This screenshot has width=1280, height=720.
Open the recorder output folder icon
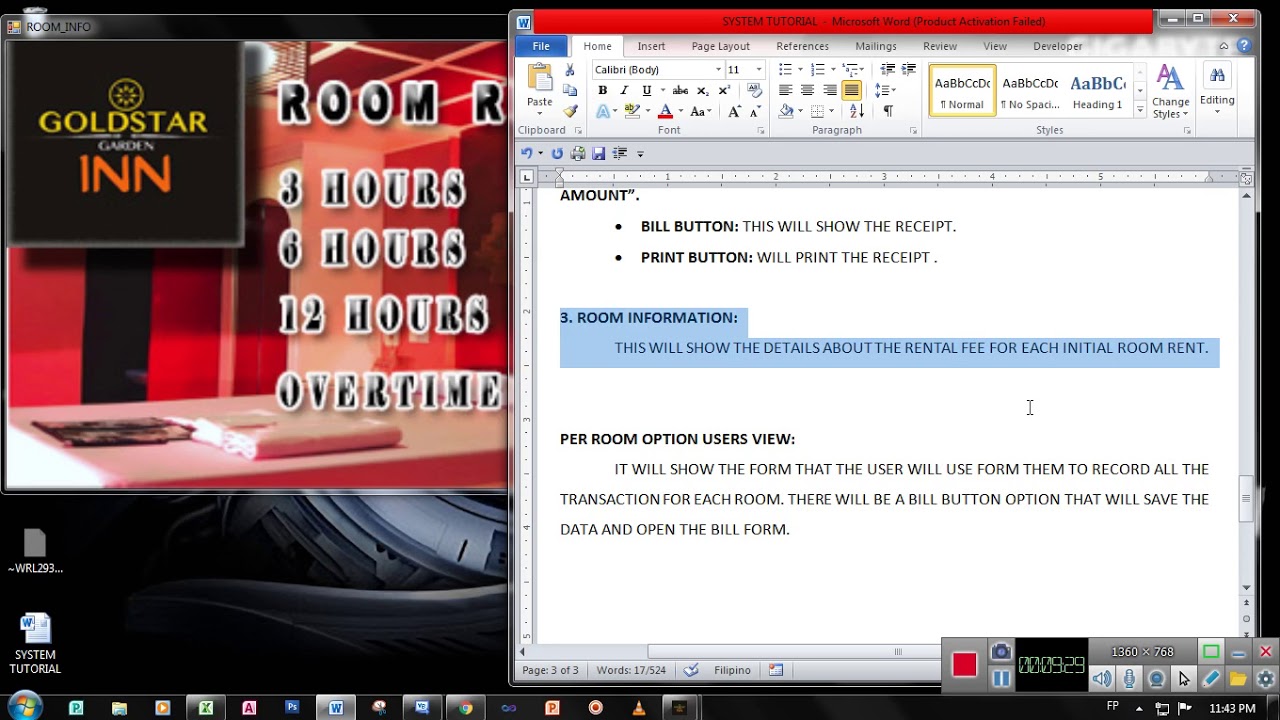click(x=1238, y=679)
